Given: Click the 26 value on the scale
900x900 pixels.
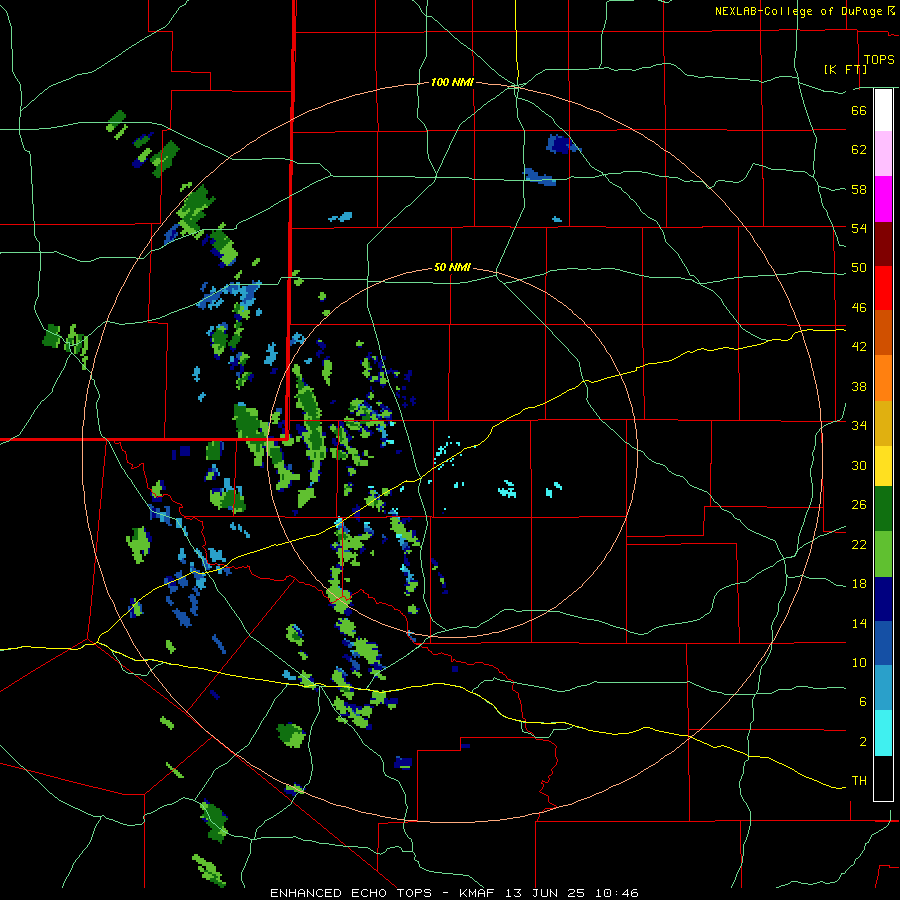Looking at the screenshot, I should (859, 505).
